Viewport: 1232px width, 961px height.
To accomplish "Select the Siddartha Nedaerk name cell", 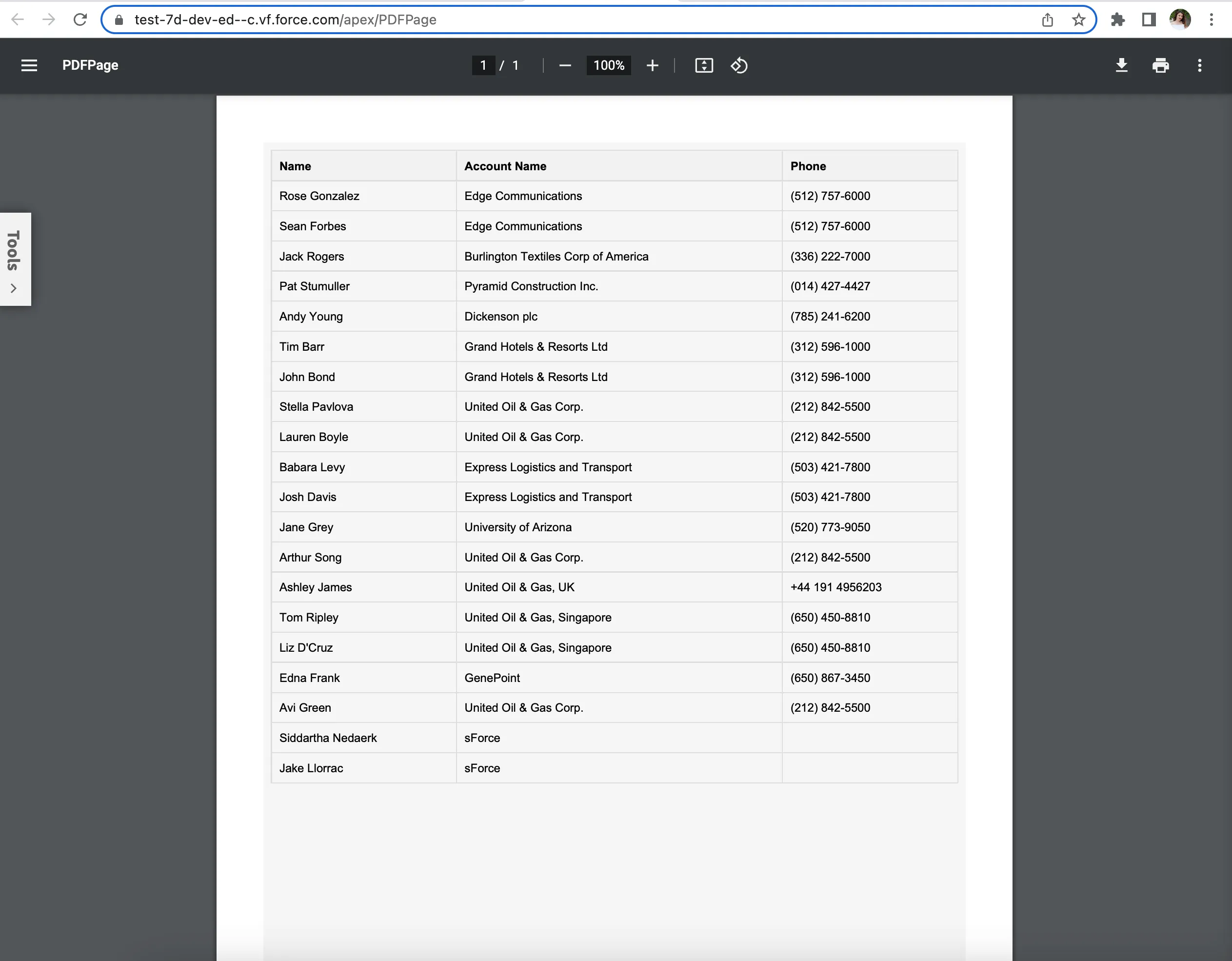I will (x=364, y=738).
